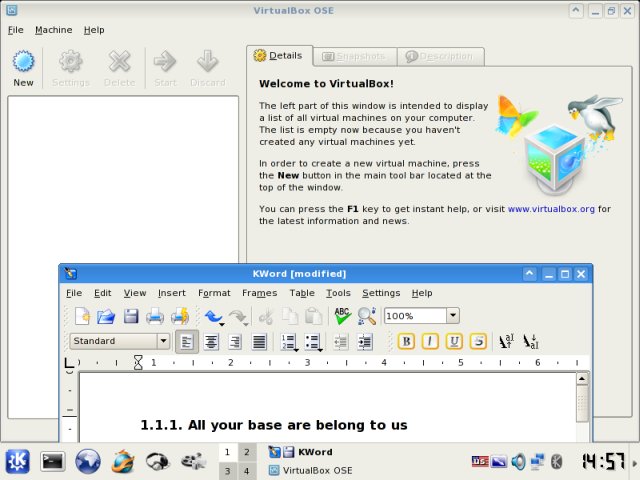
Task: Open KWord's Tools menu
Action: click(338, 293)
